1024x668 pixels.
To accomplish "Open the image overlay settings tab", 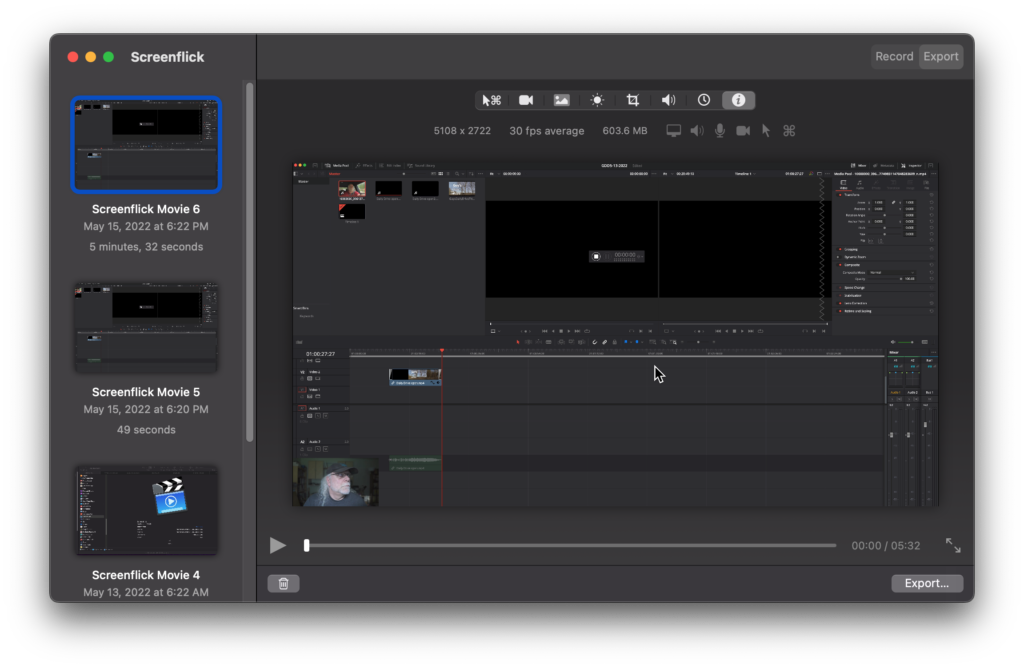I will pos(562,100).
